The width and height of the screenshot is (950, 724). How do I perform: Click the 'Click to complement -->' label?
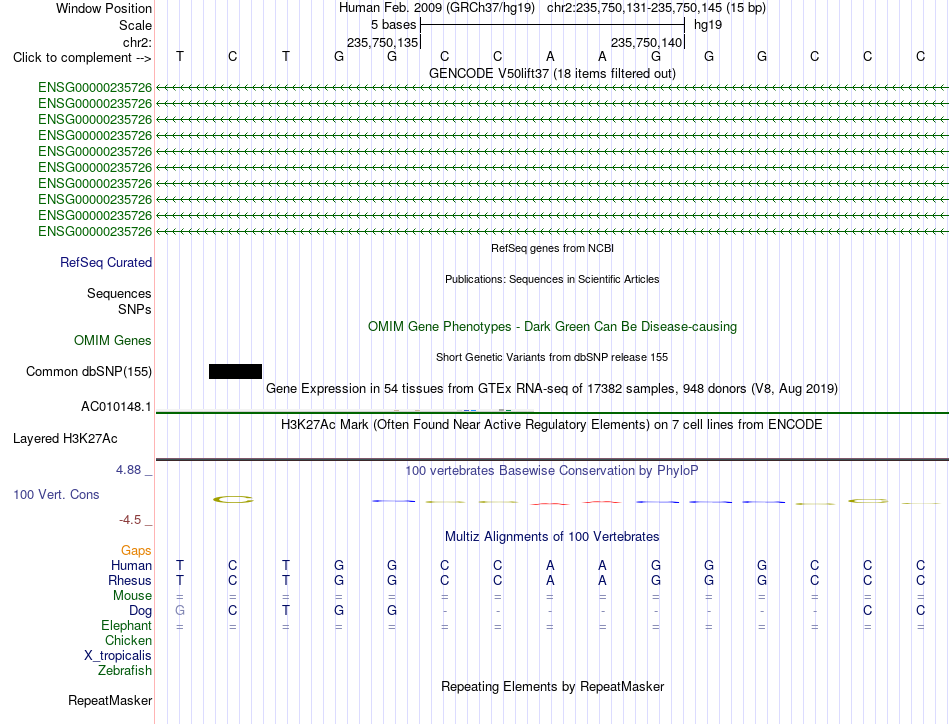click(82, 58)
